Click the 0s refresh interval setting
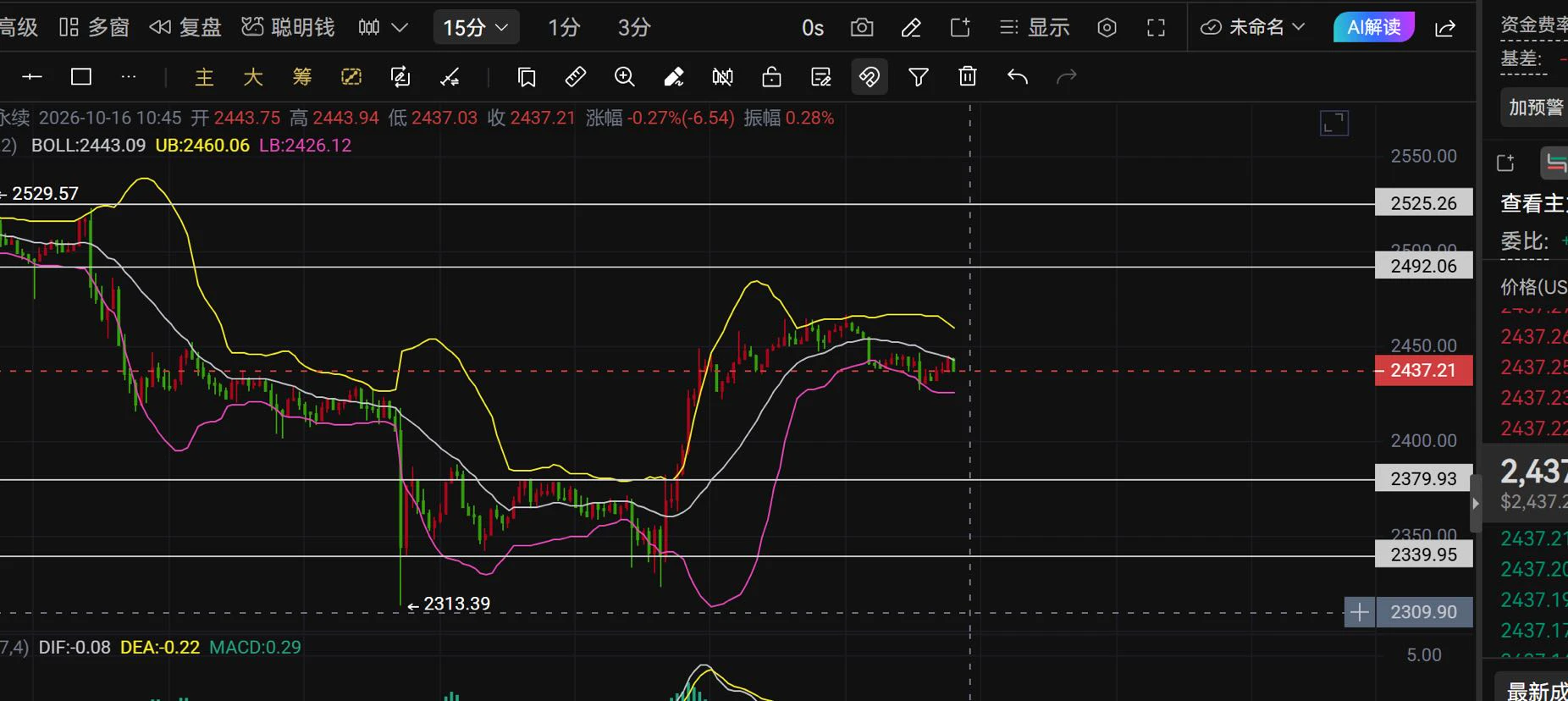 813,28
